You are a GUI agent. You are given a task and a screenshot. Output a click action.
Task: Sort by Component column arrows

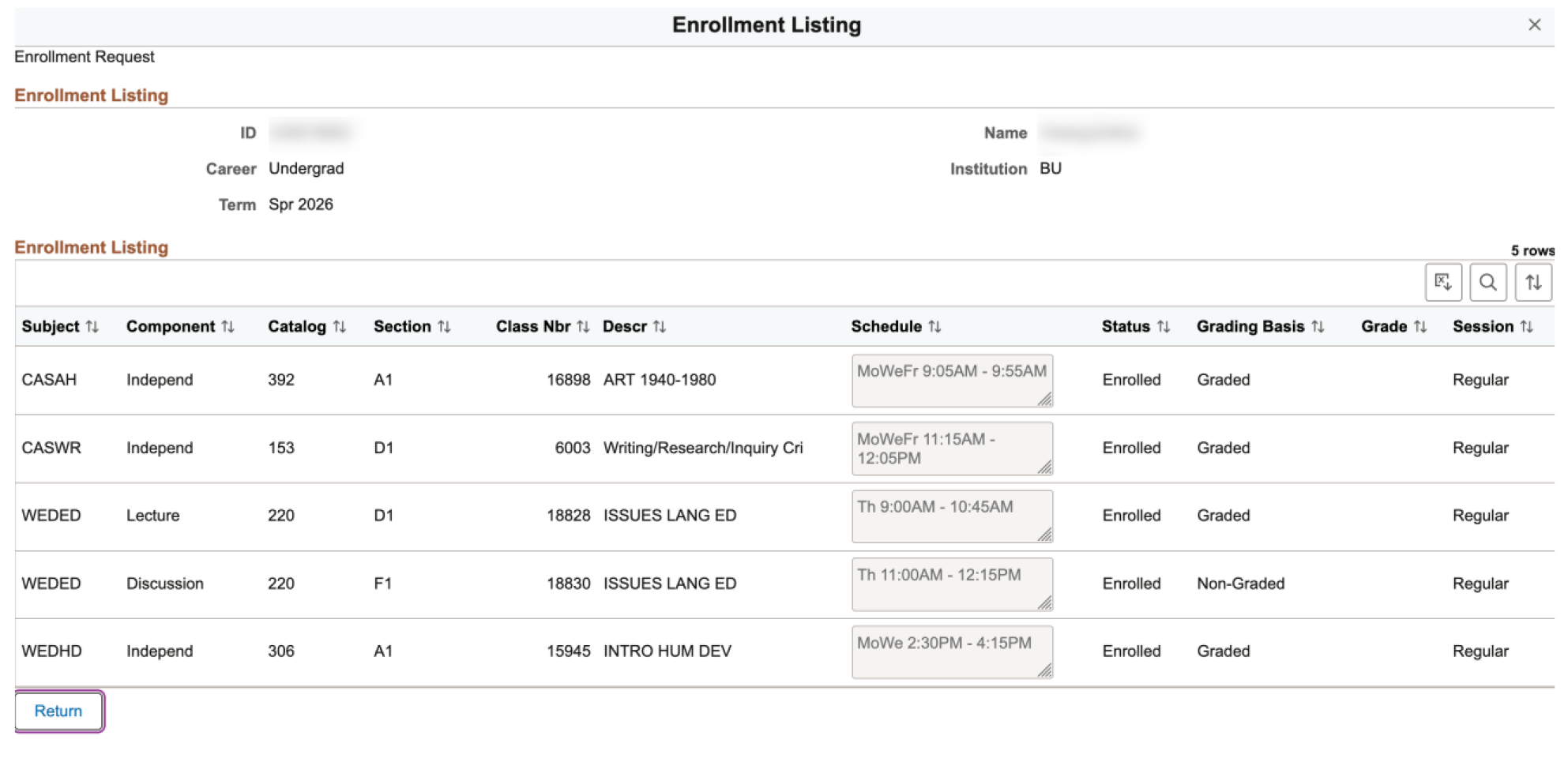pos(228,327)
